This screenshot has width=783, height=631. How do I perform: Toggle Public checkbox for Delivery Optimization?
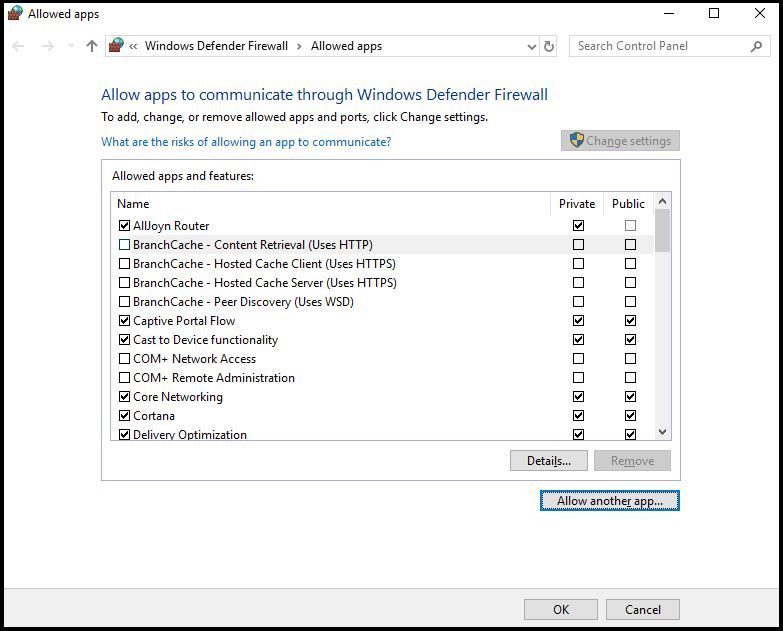coord(630,434)
